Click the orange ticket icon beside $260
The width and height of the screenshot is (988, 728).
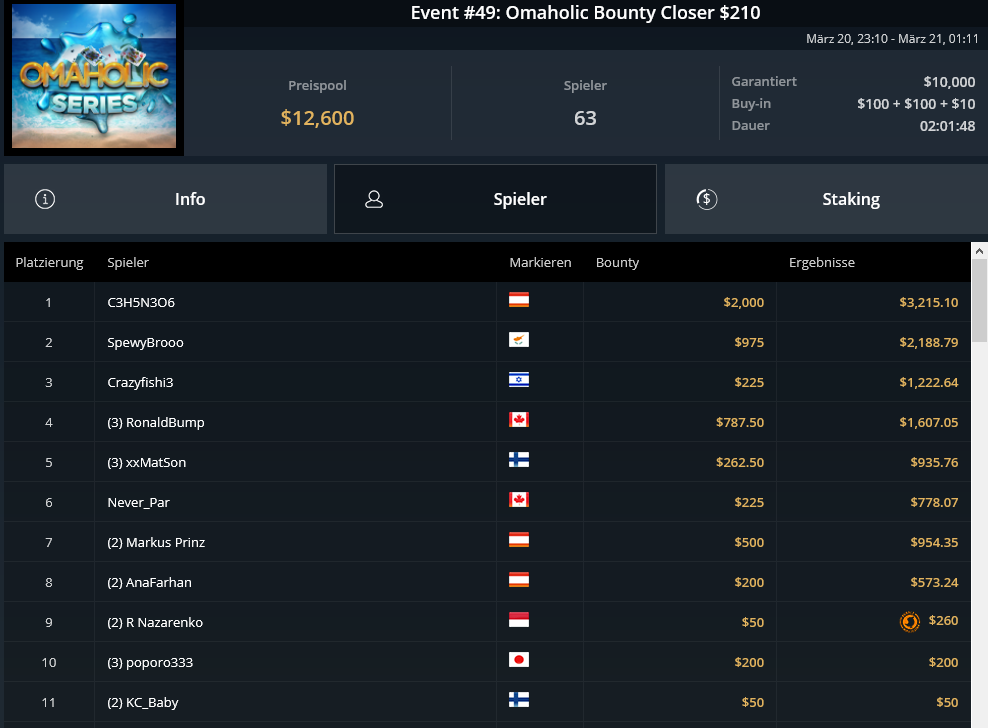point(910,622)
